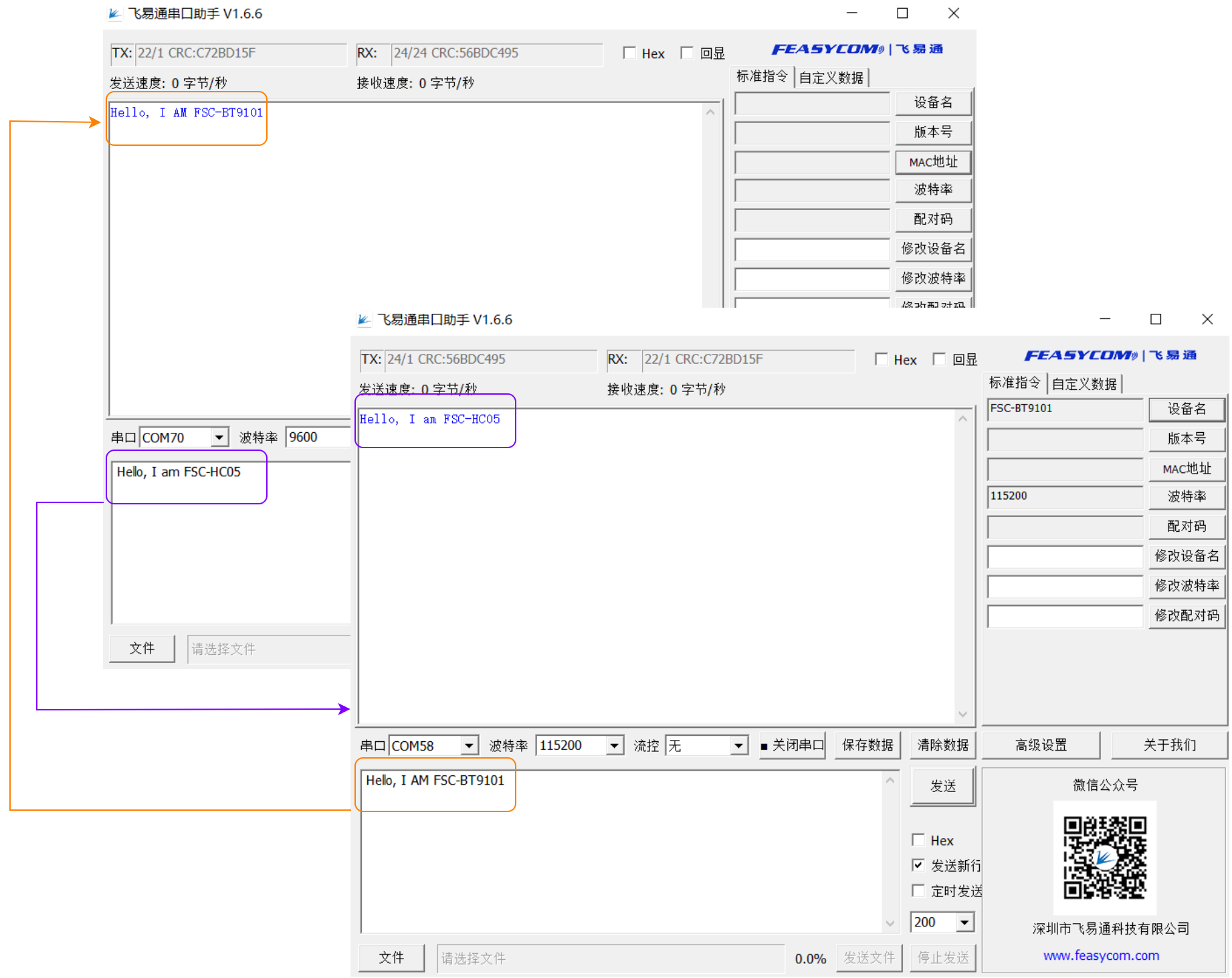Screen dimensions: 1232x978
Task: Maximize the front serial assistant window
Action: pyautogui.click(x=1156, y=320)
